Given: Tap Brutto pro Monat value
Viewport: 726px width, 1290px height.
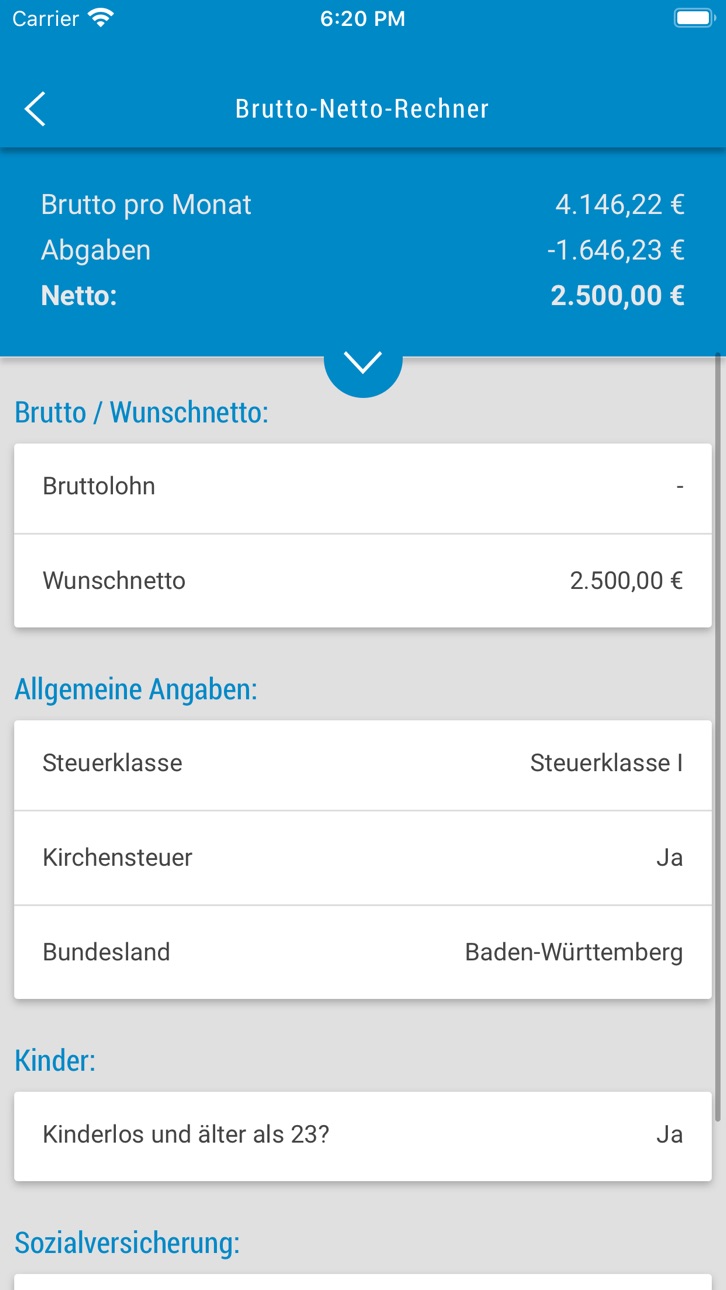Looking at the screenshot, I should [x=620, y=205].
